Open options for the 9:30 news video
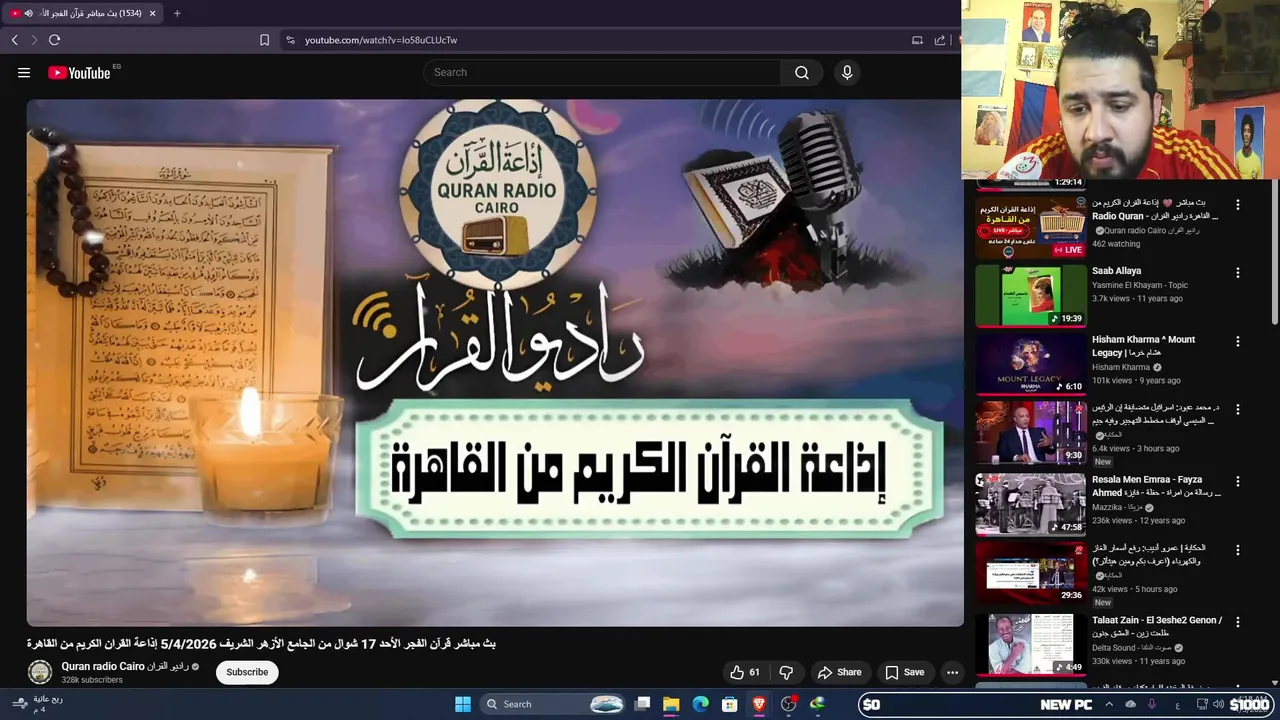 (x=1237, y=410)
